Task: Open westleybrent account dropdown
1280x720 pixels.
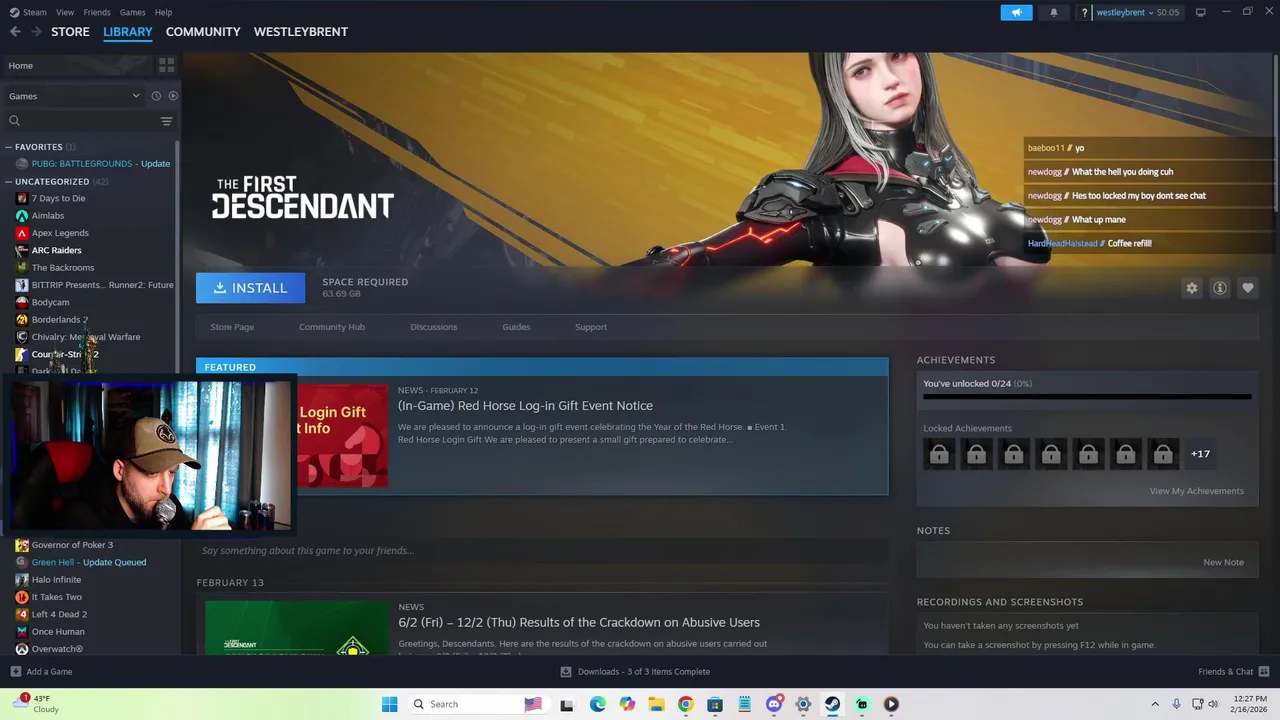Action: pyautogui.click(x=1137, y=12)
